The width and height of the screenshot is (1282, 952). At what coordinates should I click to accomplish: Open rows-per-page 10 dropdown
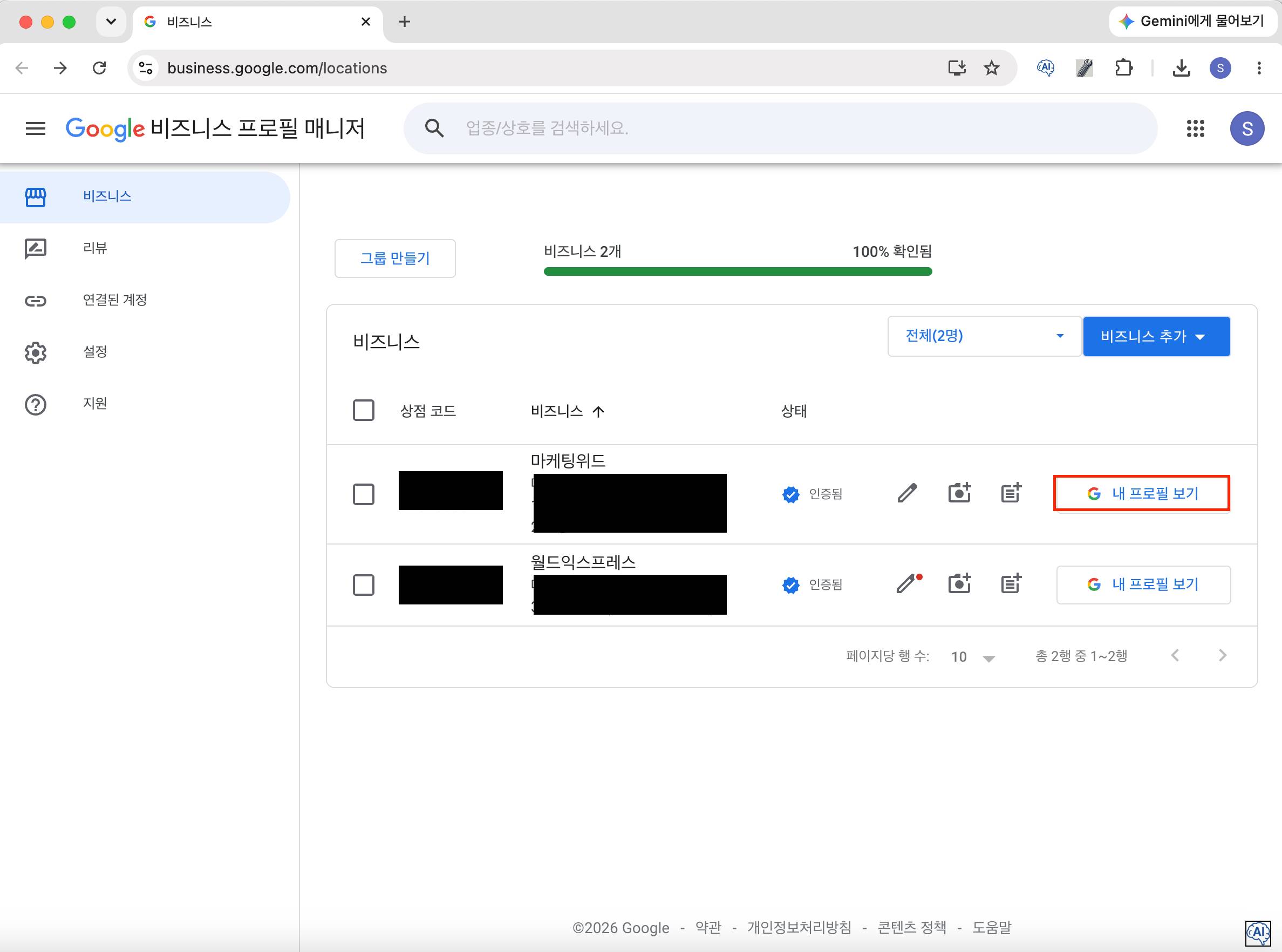pos(973,657)
